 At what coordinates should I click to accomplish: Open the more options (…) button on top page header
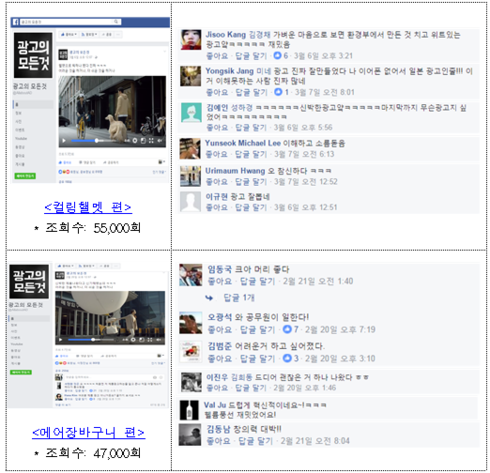click(x=118, y=34)
